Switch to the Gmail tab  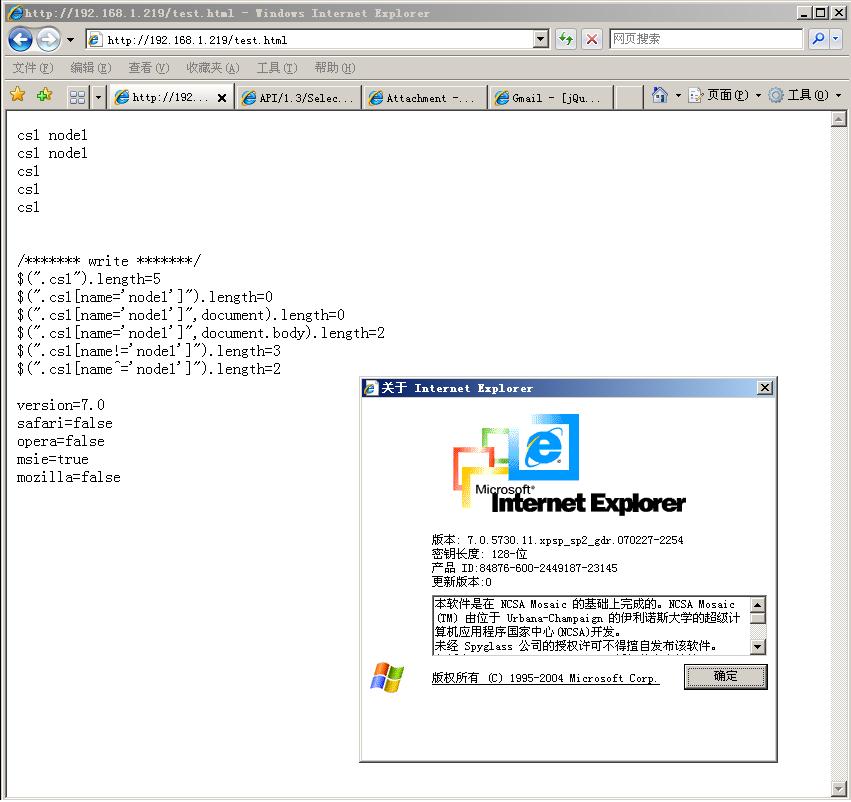tap(551, 98)
